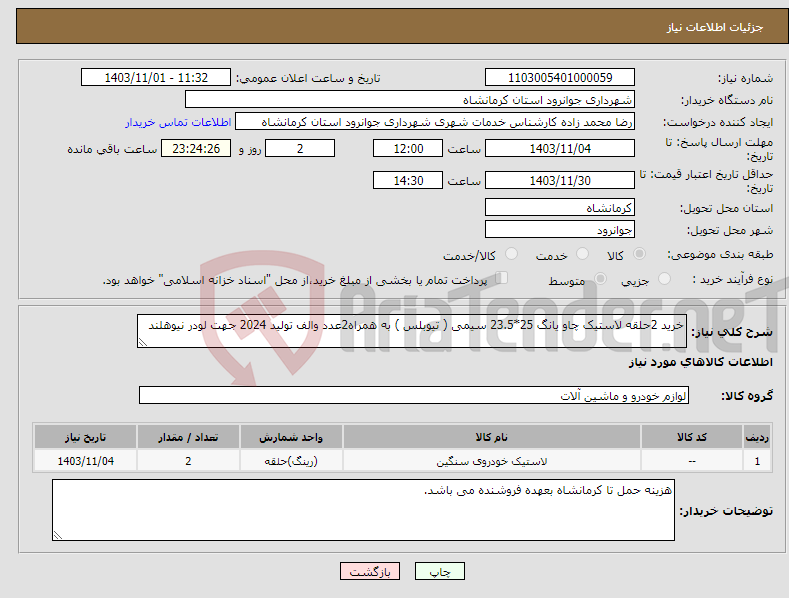Click the توضیحات خریدار notes textarea
Viewport: 789px width, 598px height.
coord(363,510)
